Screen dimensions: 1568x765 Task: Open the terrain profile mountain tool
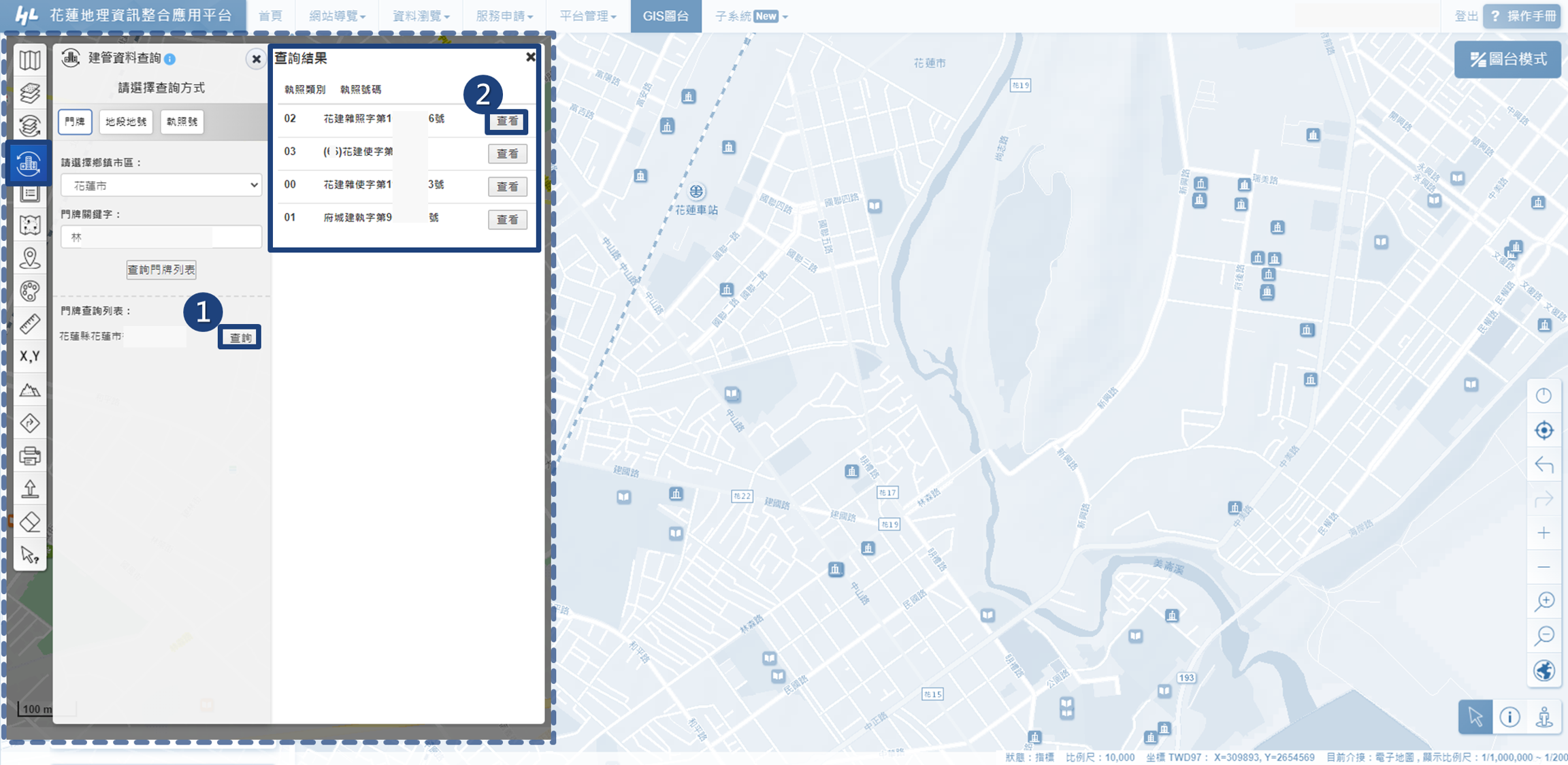point(29,390)
